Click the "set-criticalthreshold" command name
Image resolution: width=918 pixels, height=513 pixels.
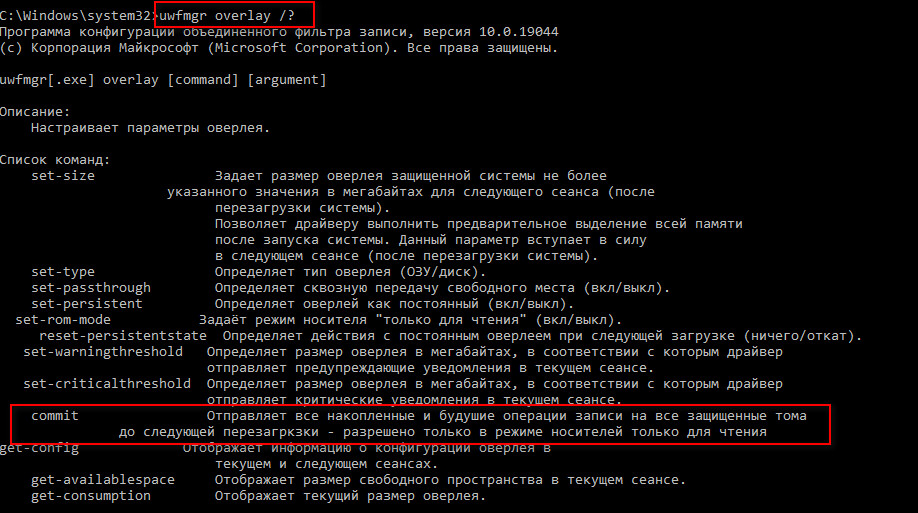pos(107,384)
